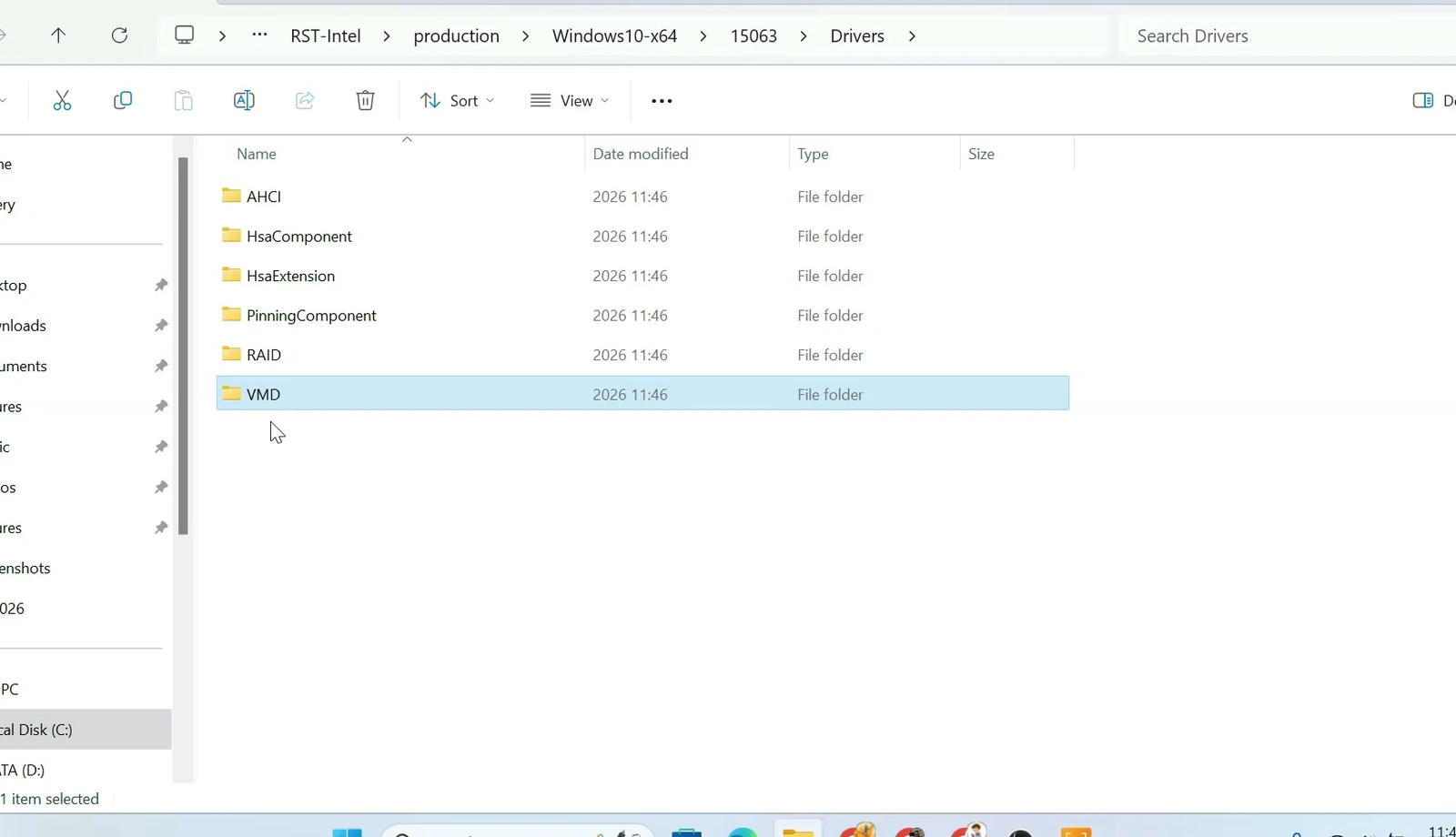Viewport: 1456px width, 837px height.
Task: Select the HsaExtension folder icon
Action: (x=231, y=275)
